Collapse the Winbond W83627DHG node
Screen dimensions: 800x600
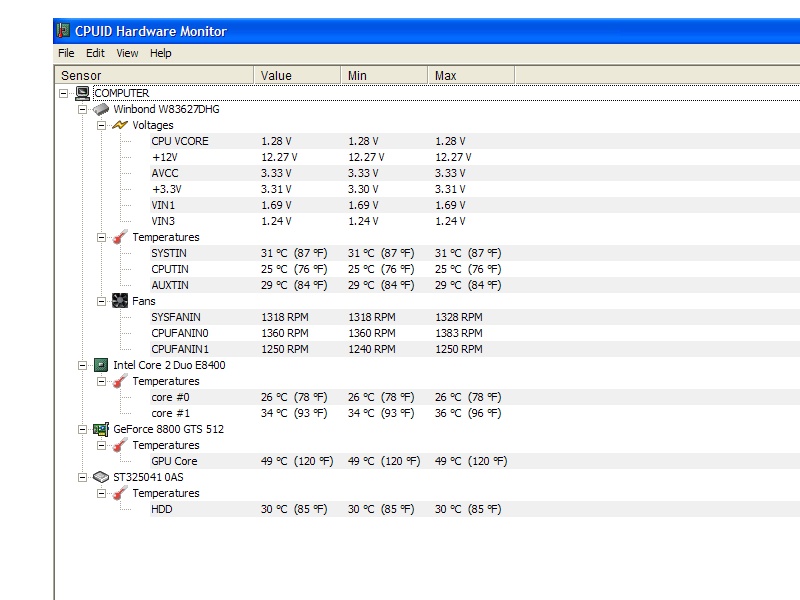(82, 109)
